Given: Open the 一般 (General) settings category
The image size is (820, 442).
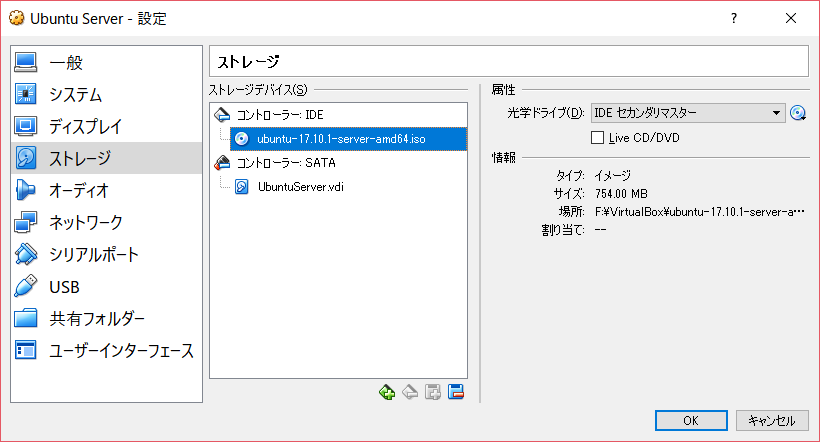Looking at the screenshot, I should click(x=106, y=63).
